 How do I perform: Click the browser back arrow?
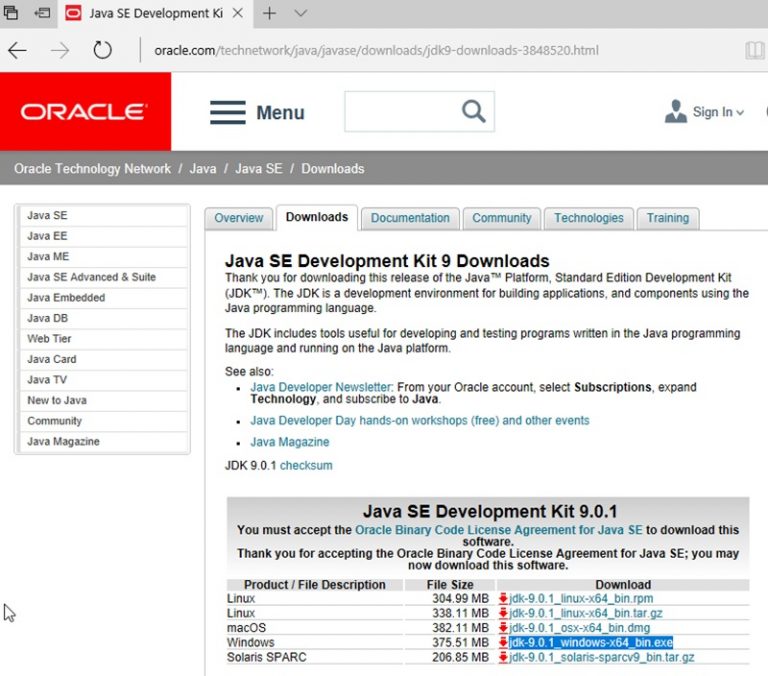[17, 51]
